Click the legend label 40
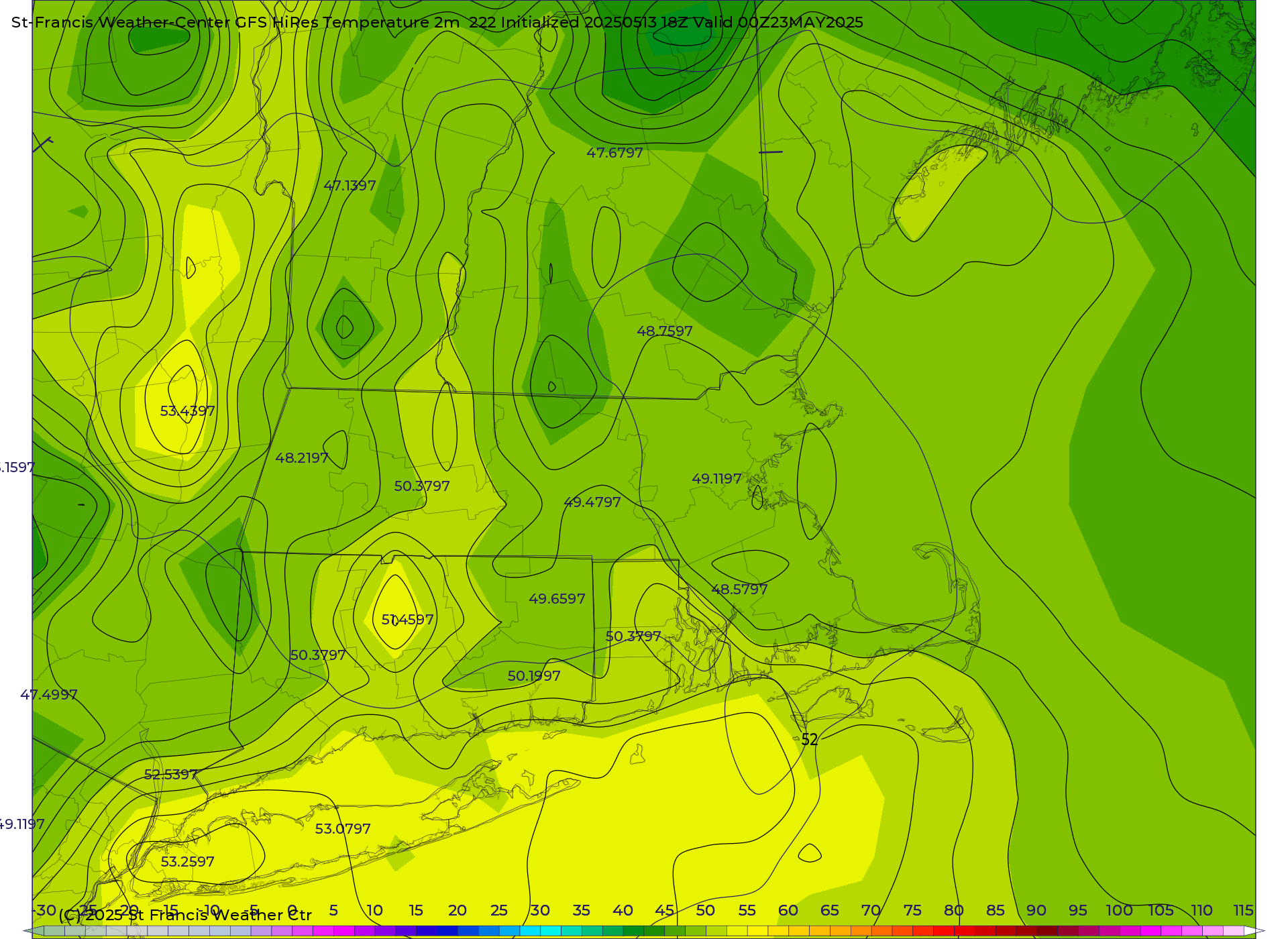 tap(623, 911)
